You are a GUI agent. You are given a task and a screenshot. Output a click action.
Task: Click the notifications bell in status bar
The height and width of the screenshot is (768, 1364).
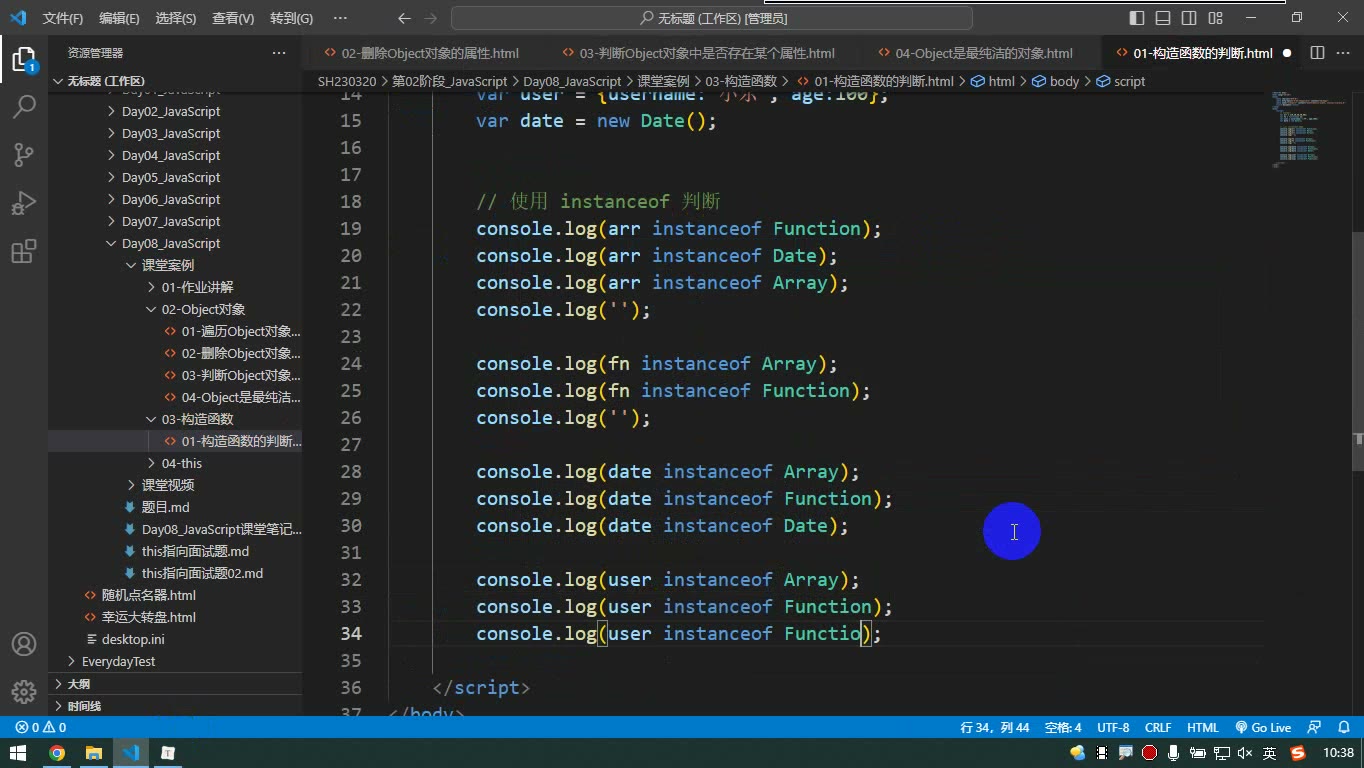1345,728
